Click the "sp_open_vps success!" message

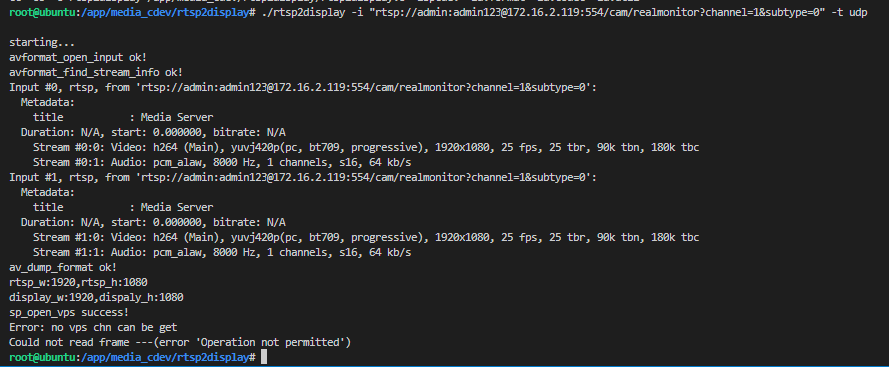tap(69, 312)
